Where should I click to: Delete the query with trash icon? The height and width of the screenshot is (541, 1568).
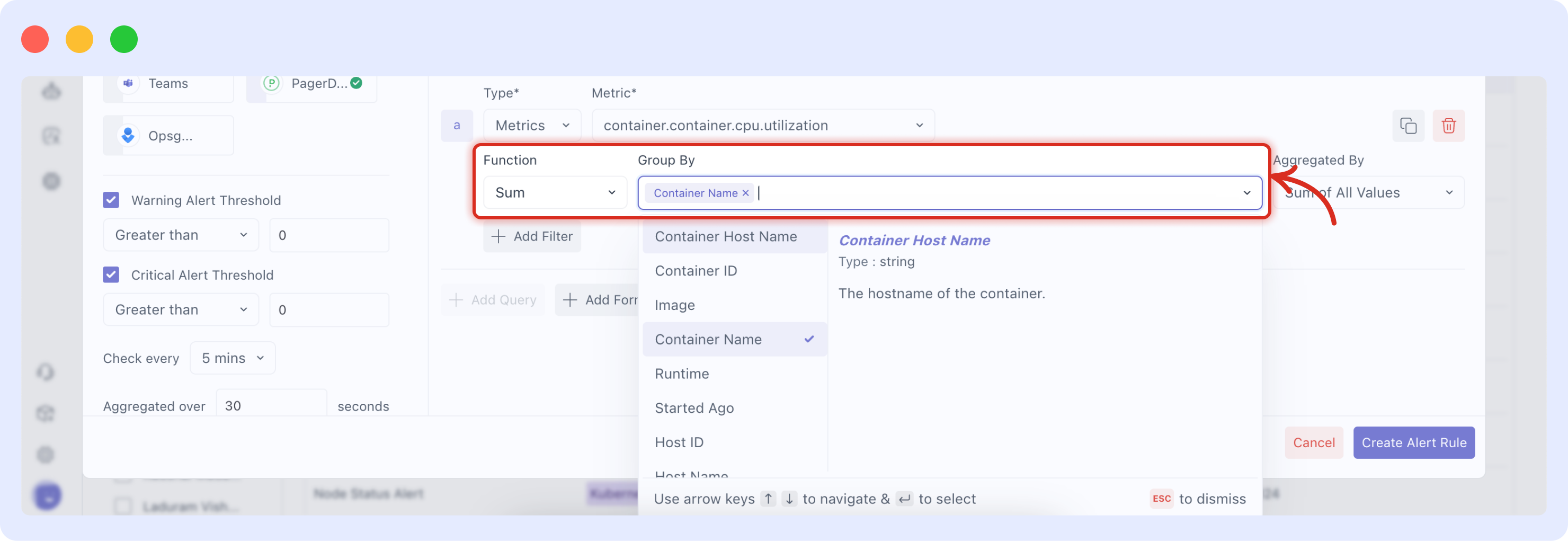[1448, 126]
